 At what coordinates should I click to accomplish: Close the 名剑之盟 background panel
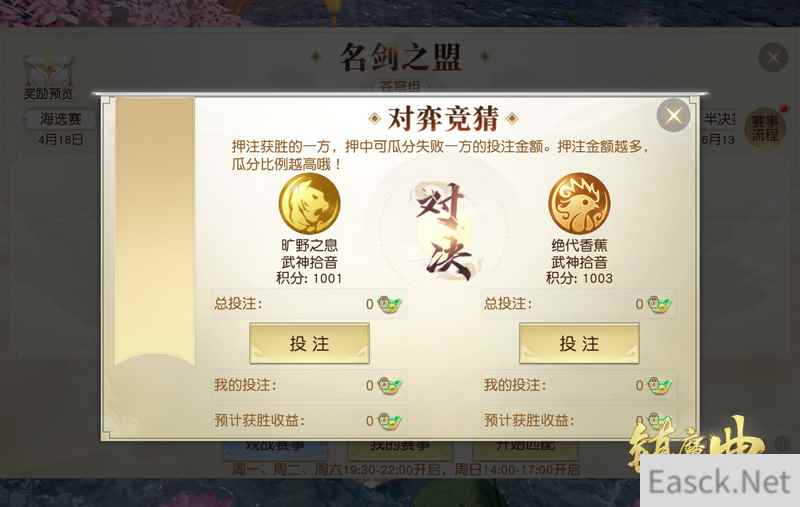tap(773, 57)
